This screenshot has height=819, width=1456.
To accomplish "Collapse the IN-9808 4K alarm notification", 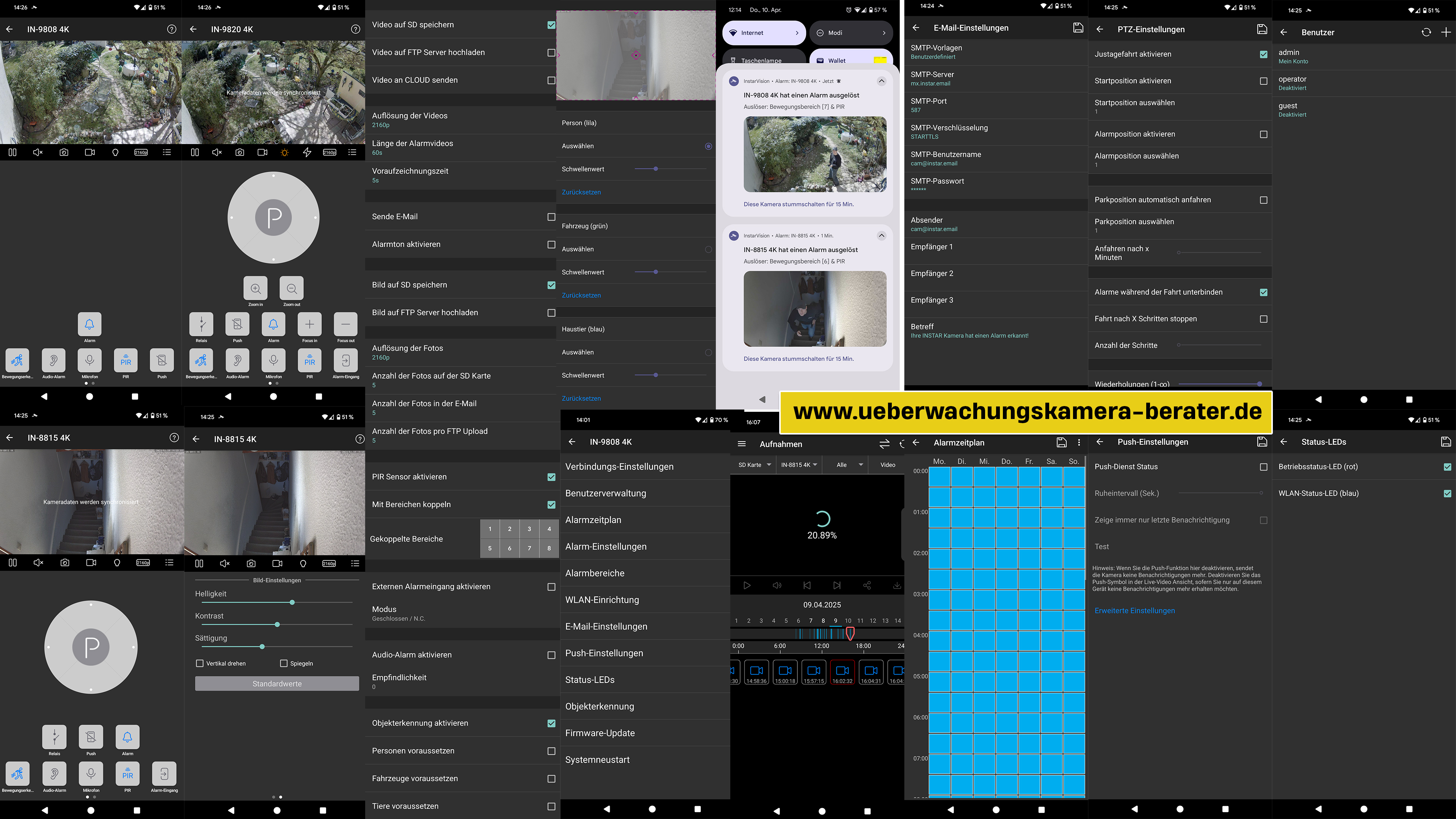I will coord(881,82).
